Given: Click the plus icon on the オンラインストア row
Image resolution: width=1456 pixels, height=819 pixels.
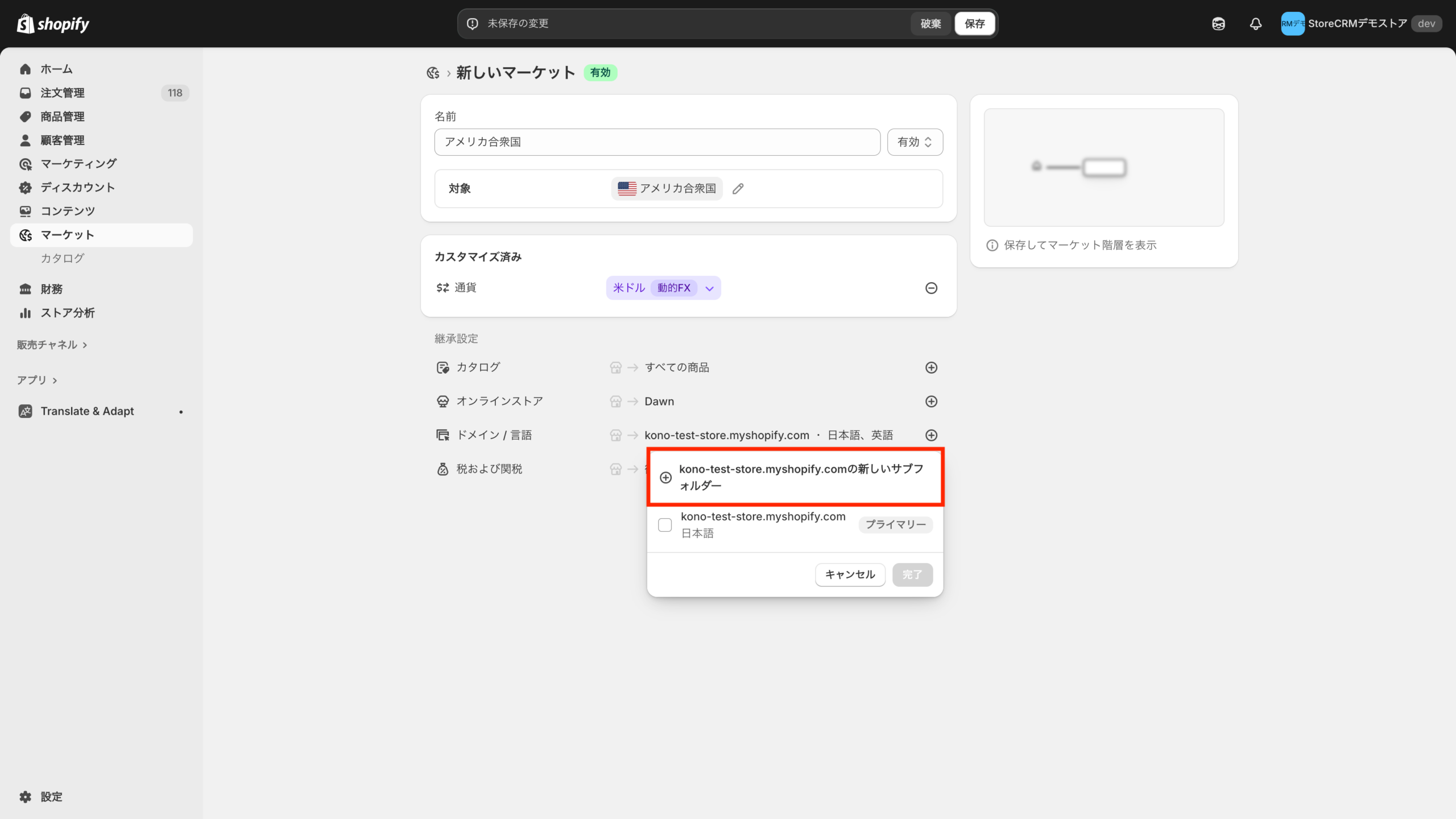Looking at the screenshot, I should click(931, 402).
